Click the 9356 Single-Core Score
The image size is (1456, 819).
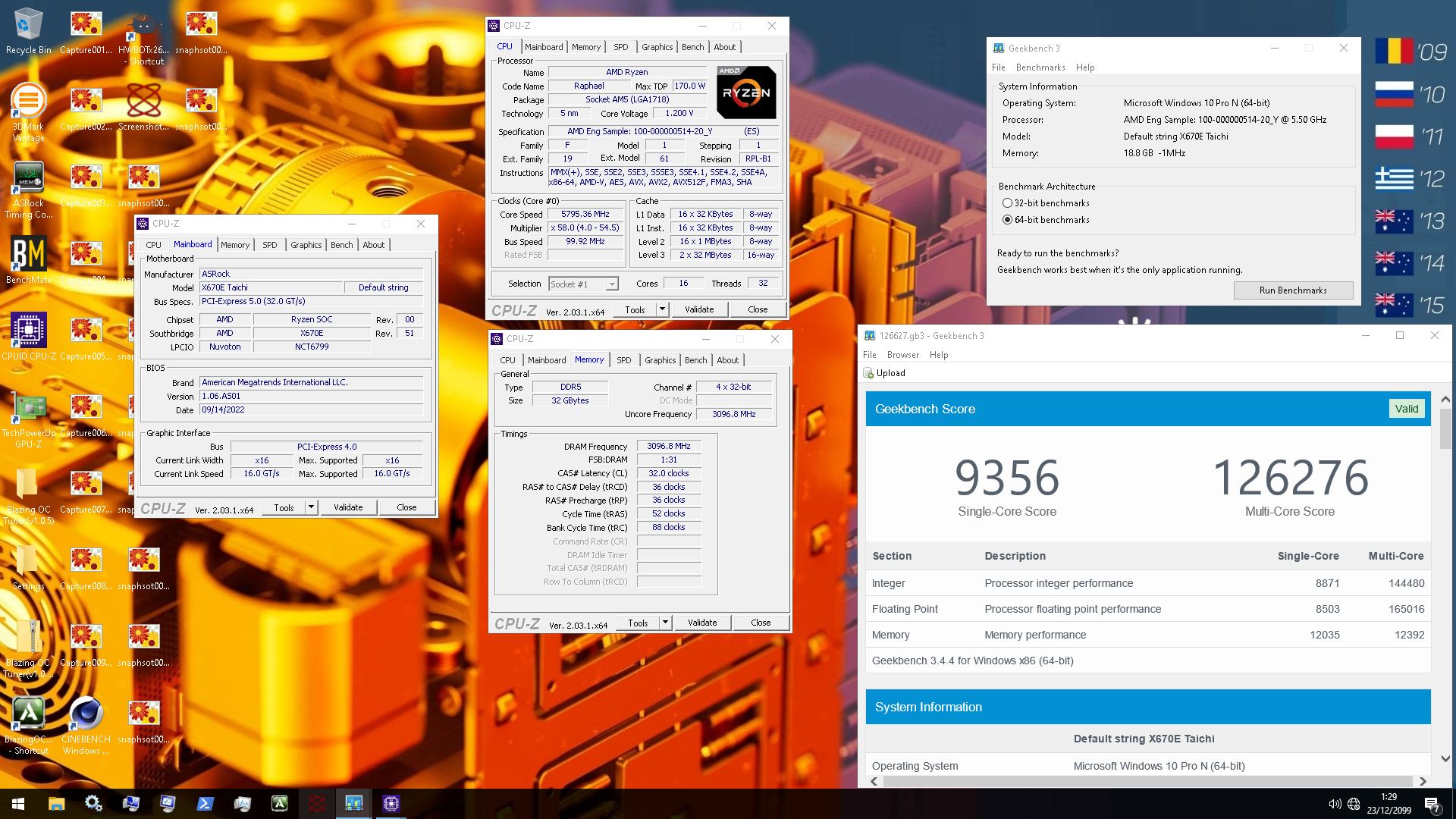1006,478
